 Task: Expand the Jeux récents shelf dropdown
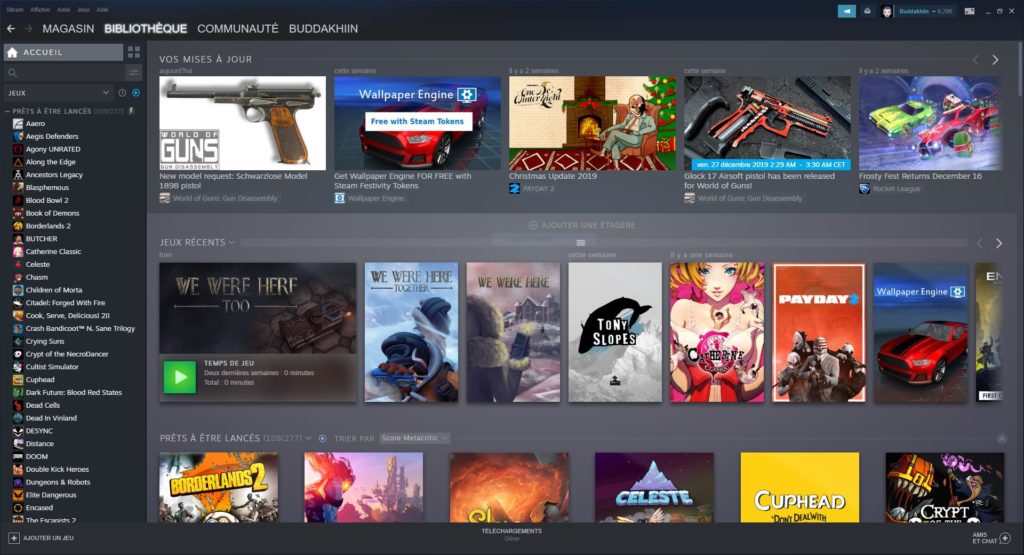(231, 242)
